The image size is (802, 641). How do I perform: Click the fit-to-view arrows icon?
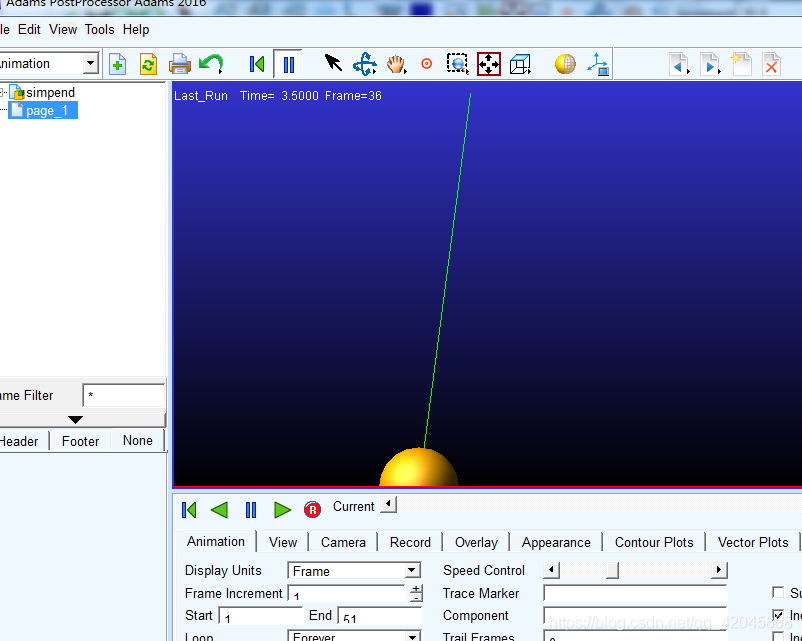(488, 65)
